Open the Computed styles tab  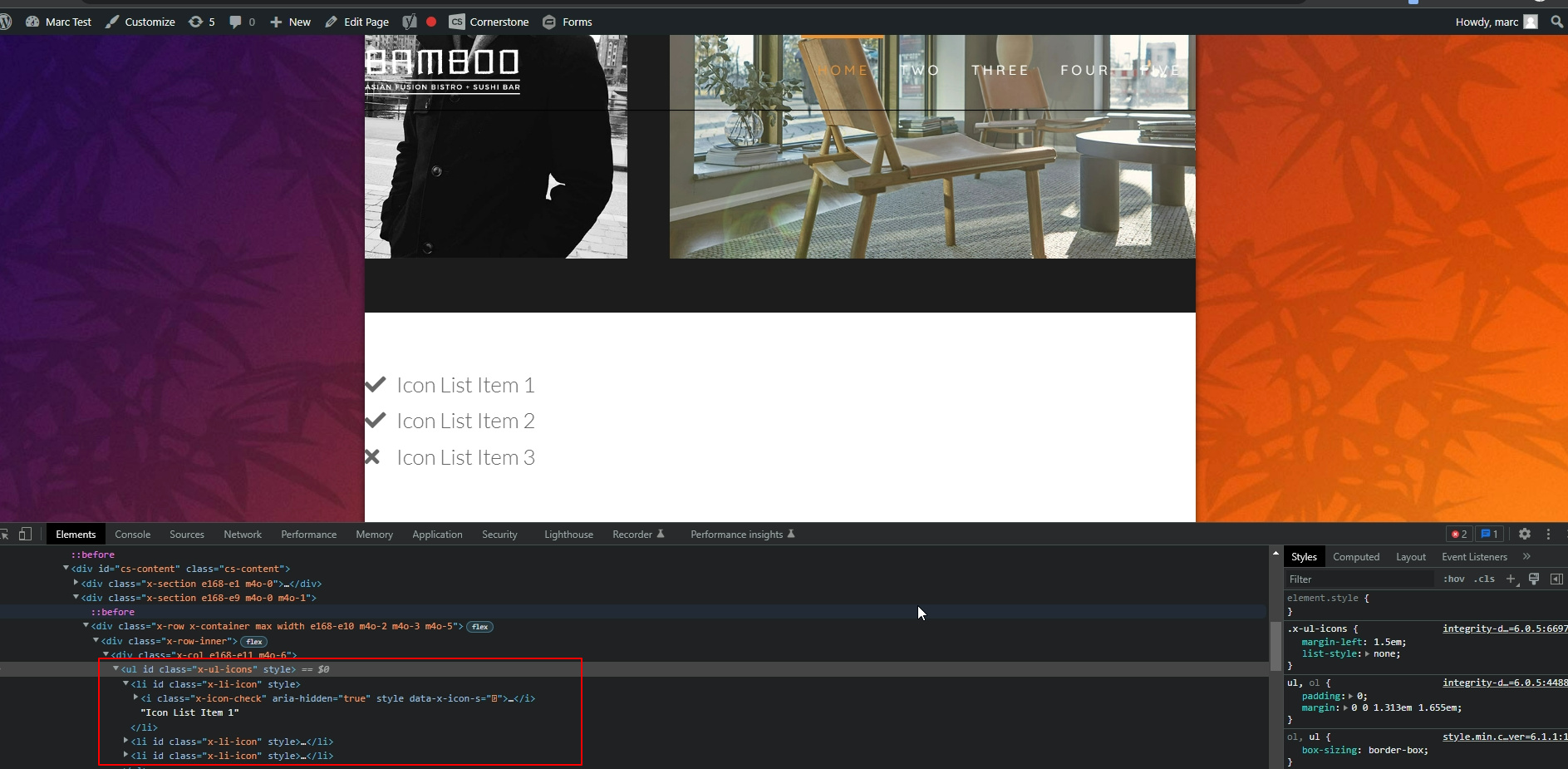1355,557
